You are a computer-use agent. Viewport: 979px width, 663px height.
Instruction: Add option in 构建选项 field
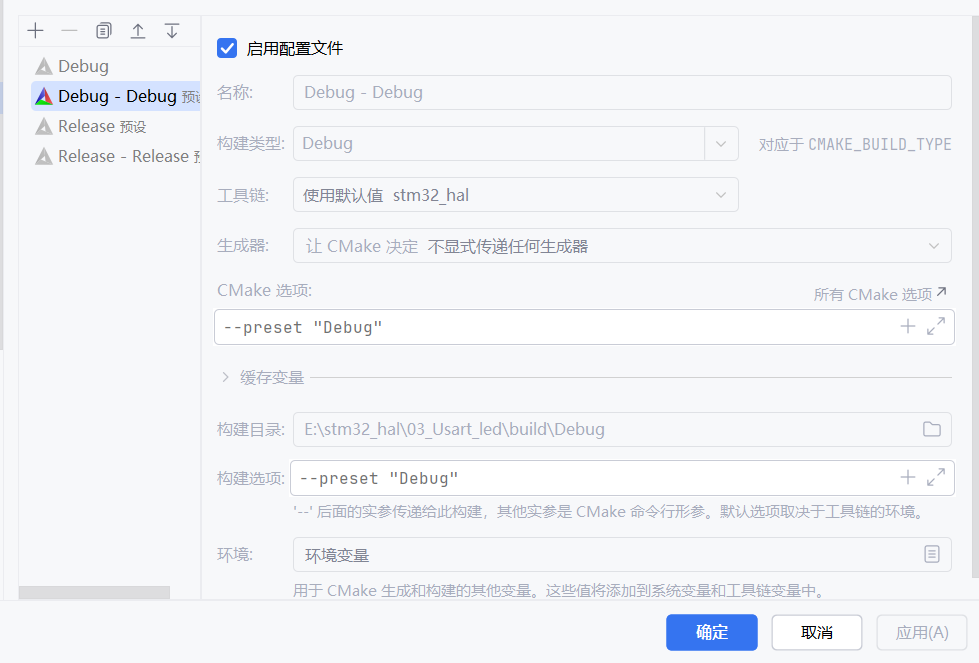coord(908,478)
